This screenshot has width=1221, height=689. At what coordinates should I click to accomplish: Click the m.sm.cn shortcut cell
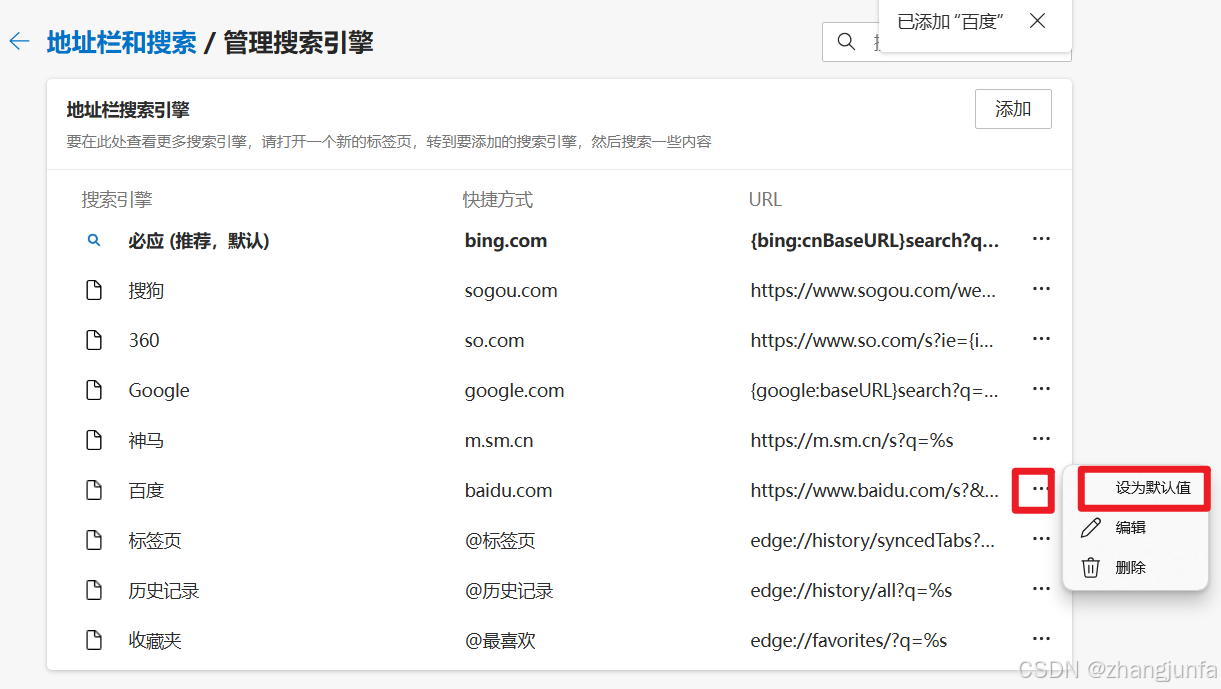tap(499, 441)
